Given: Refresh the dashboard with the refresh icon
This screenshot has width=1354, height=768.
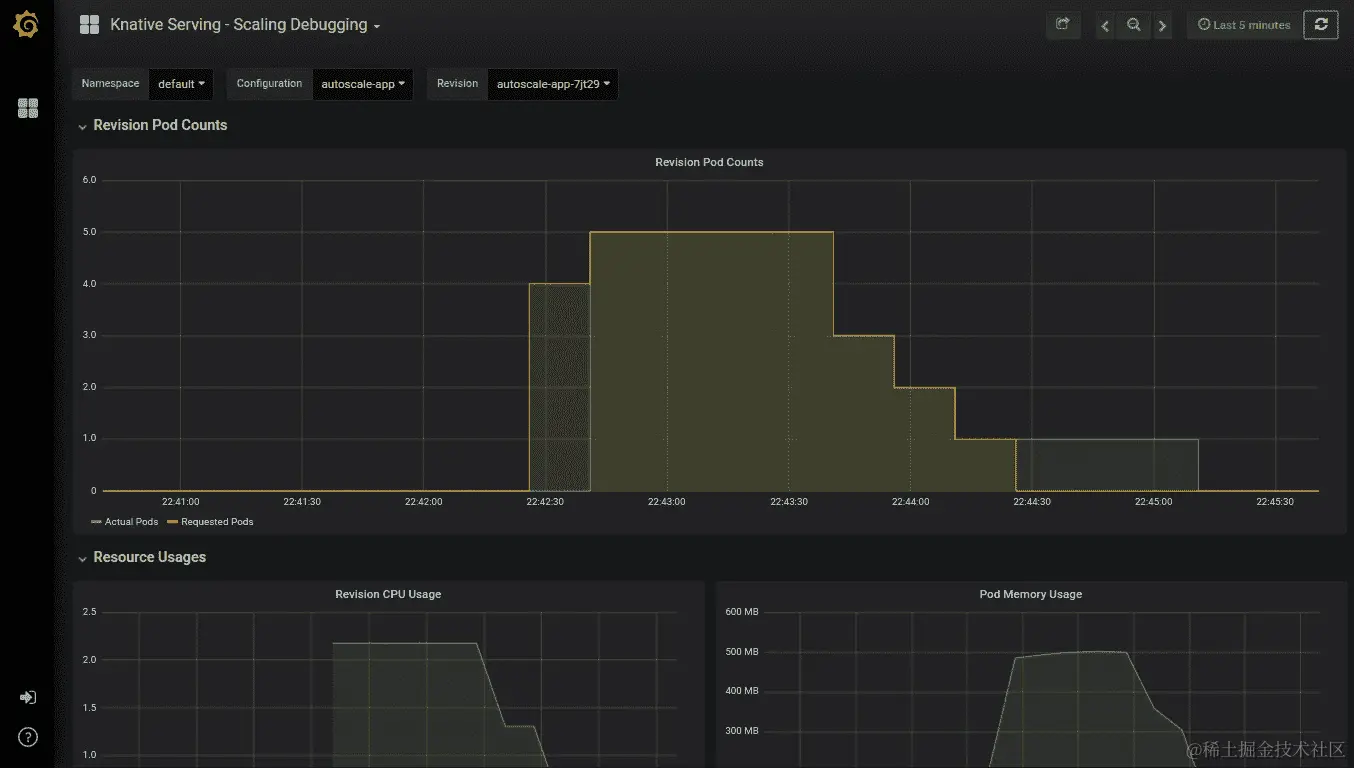Looking at the screenshot, I should click(1321, 25).
